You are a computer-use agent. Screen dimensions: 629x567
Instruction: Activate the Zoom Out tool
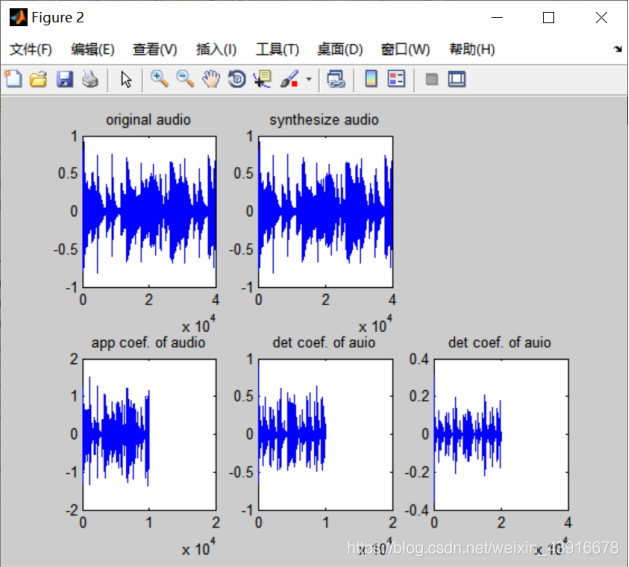tap(185, 79)
